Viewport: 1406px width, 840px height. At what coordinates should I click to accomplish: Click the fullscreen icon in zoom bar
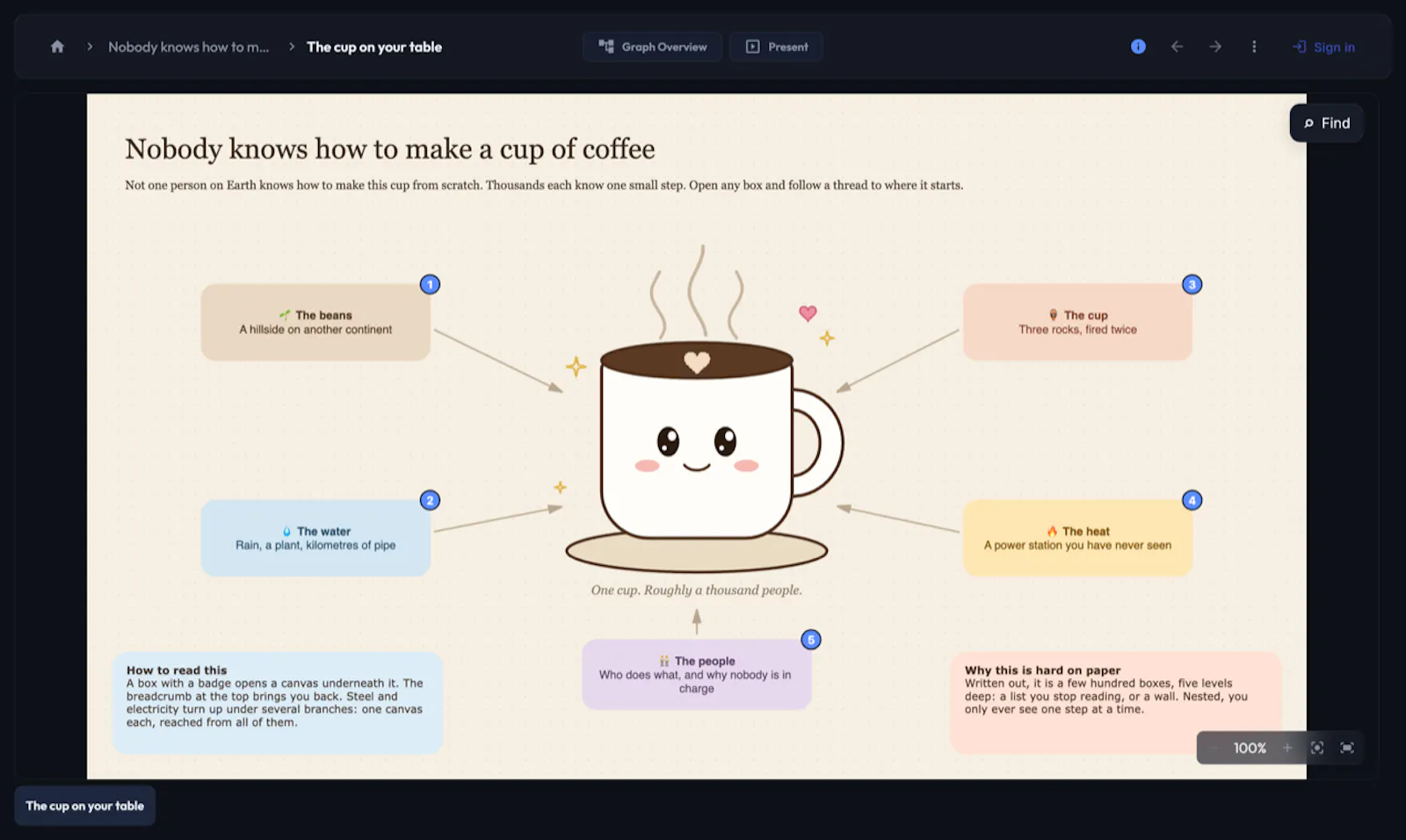pos(1347,748)
